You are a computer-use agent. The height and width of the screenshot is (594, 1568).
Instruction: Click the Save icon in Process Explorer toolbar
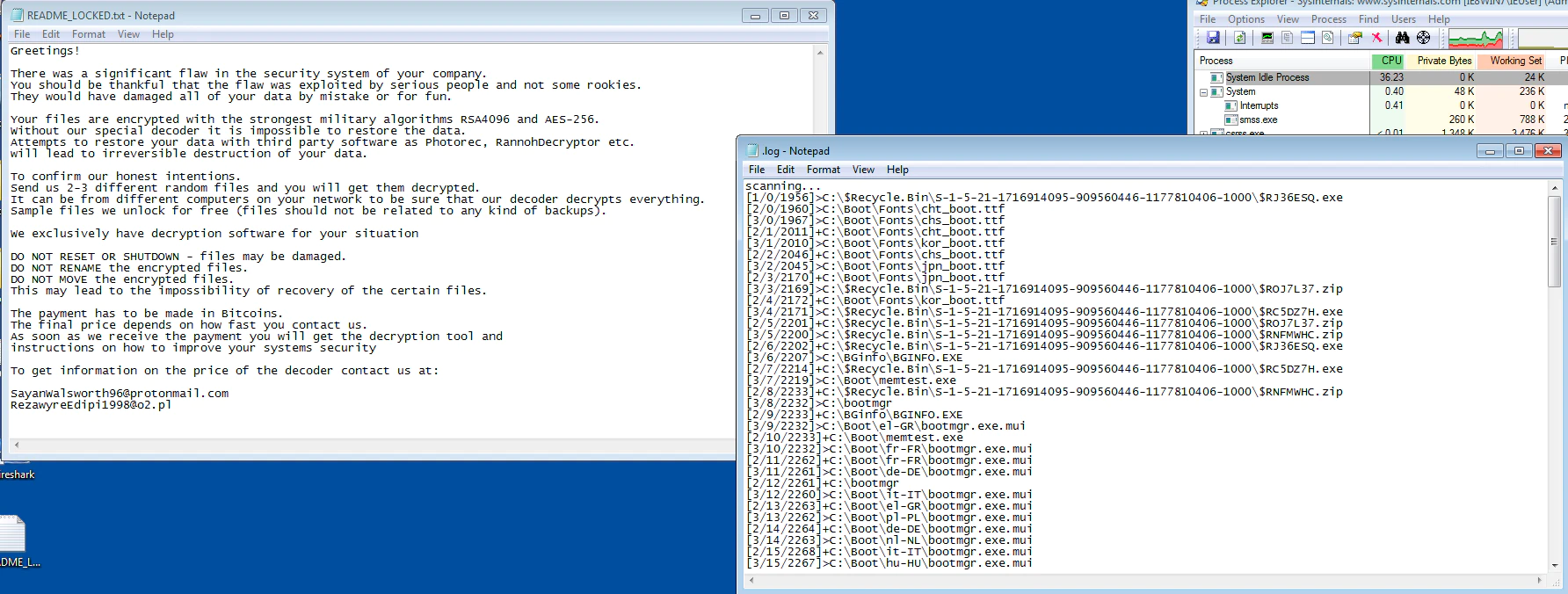[1213, 38]
